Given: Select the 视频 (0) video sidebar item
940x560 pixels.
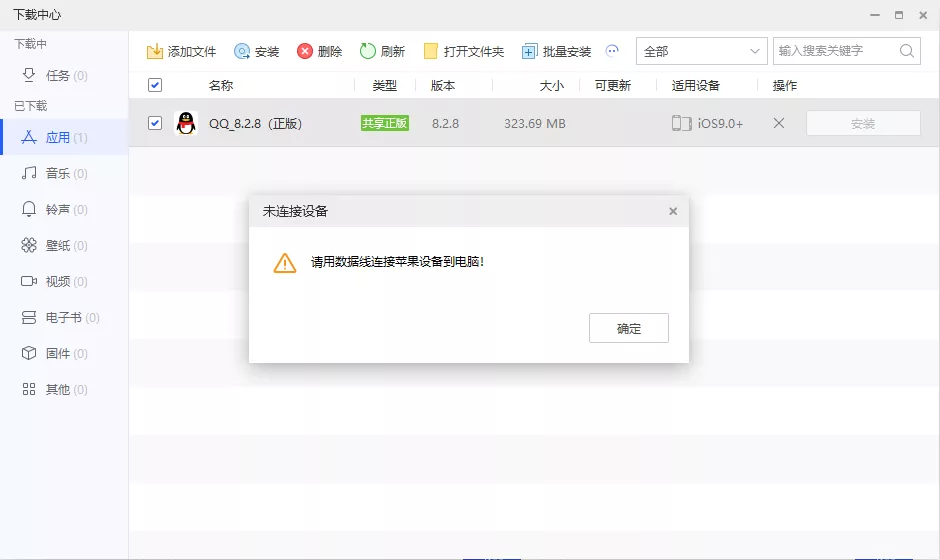Looking at the screenshot, I should coord(64,281).
